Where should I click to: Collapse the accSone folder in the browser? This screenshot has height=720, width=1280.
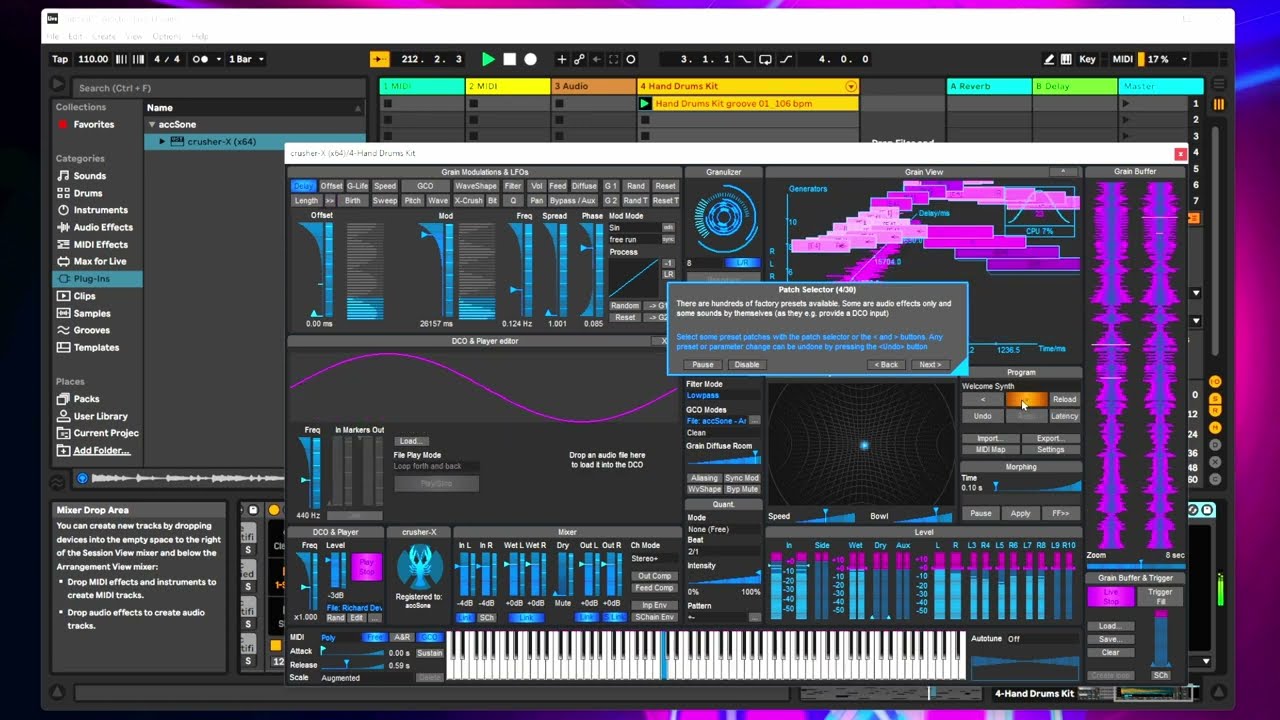[152, 125]
